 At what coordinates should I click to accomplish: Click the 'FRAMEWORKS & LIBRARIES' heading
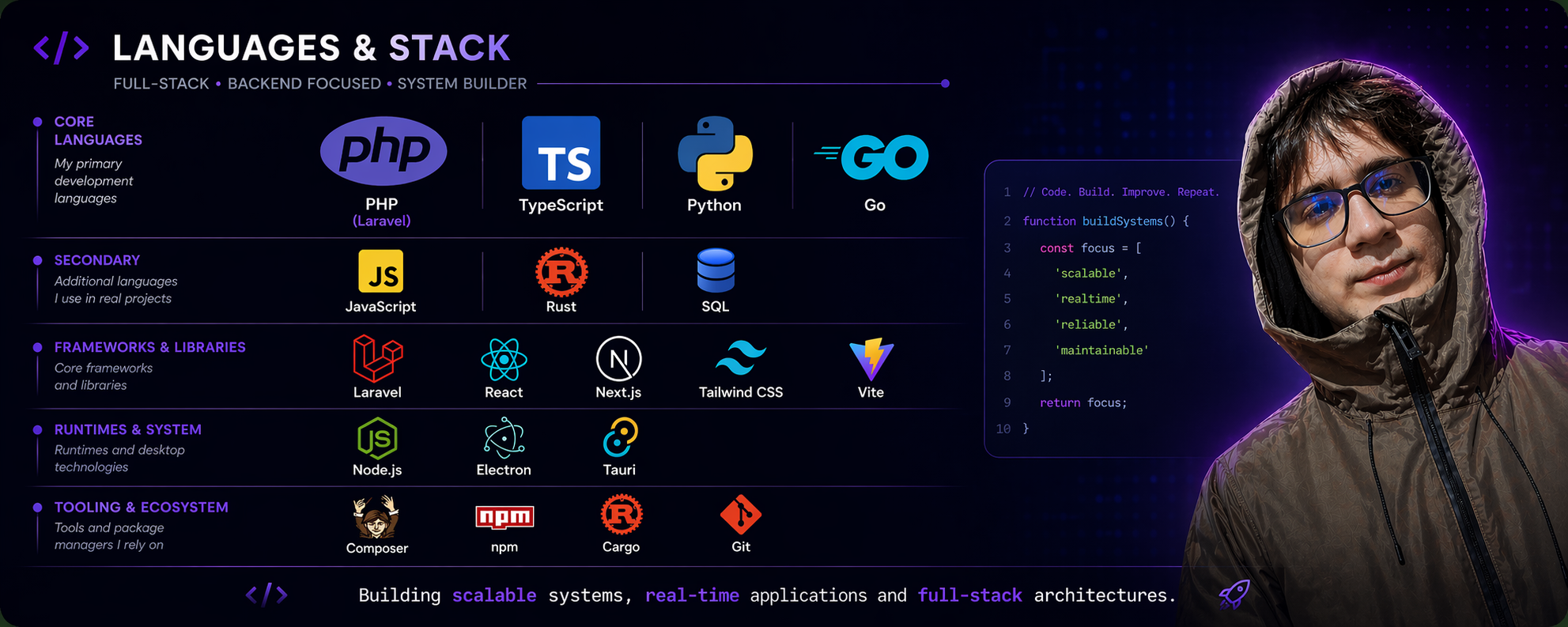[x=149, y=347]
